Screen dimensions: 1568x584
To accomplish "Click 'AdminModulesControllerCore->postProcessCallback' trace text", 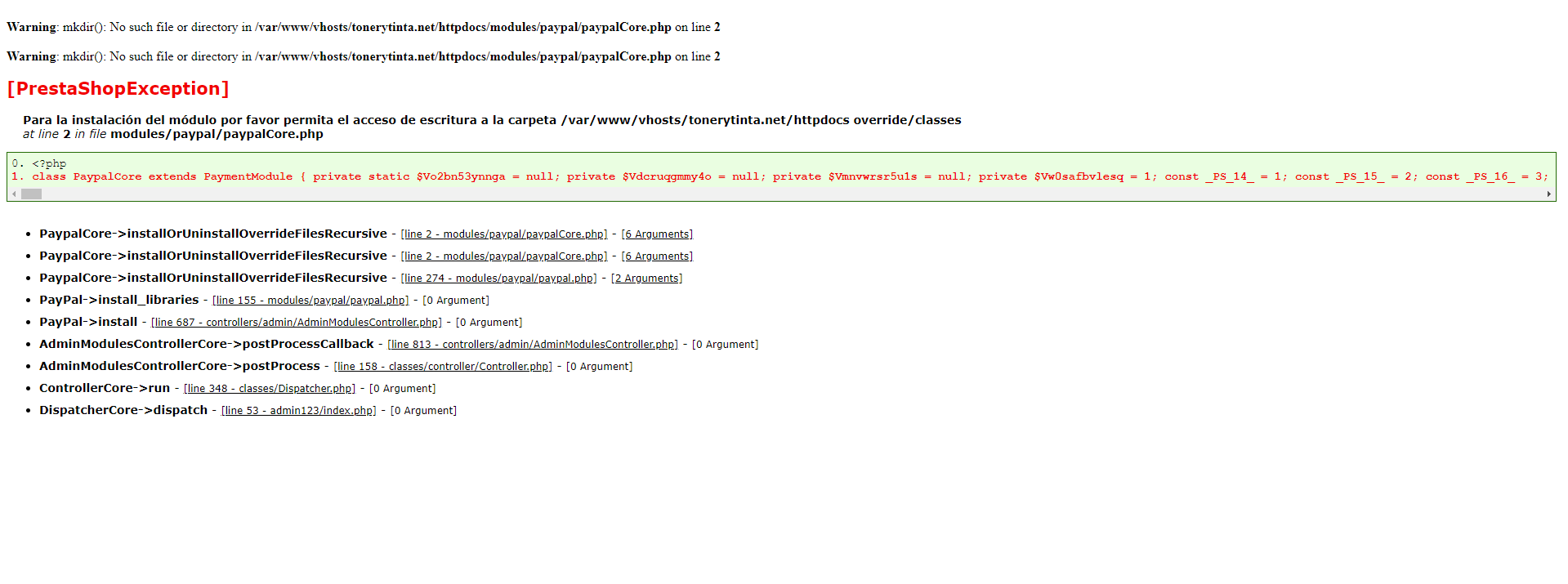I will point(207,344).
